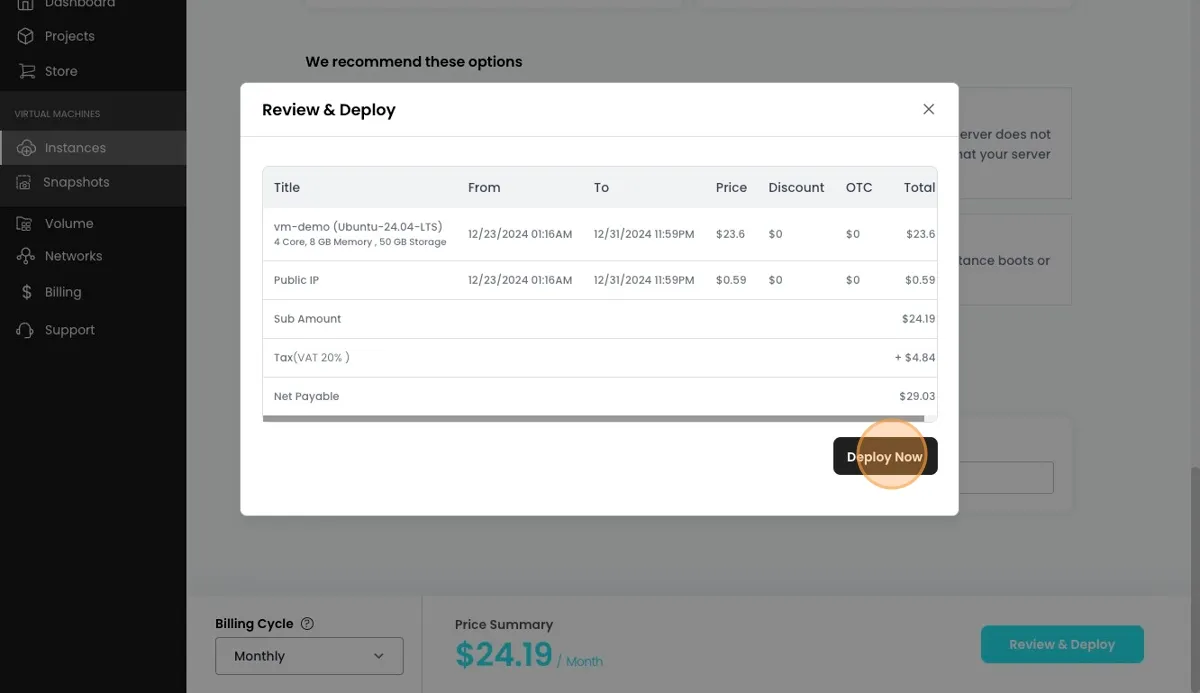Viewport: 1200px width, 693px height.
Task: Click the Volume disk icon
Action: (x=25, y=224)
